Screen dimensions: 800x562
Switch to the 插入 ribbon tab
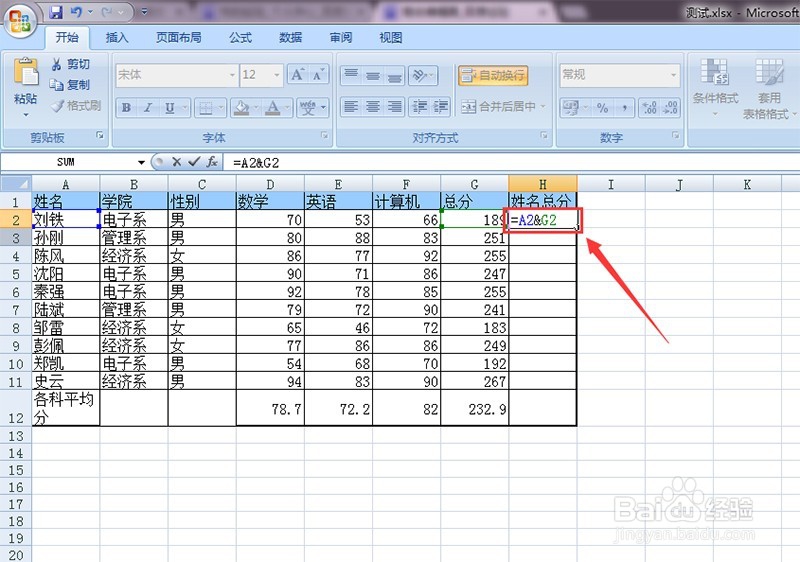[x=117, y=37]
